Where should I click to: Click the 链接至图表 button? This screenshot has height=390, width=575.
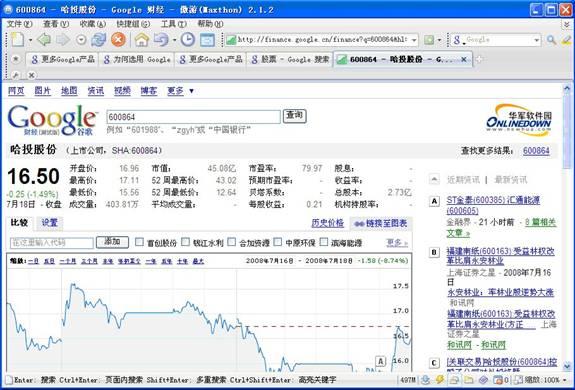coord(381,223)
